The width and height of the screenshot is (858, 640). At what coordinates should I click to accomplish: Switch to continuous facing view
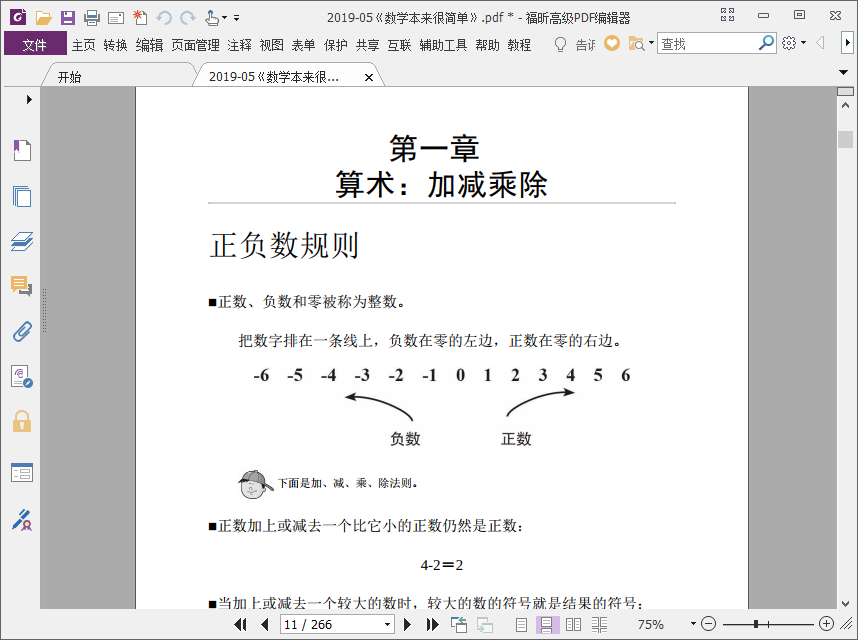coord(599,624)
